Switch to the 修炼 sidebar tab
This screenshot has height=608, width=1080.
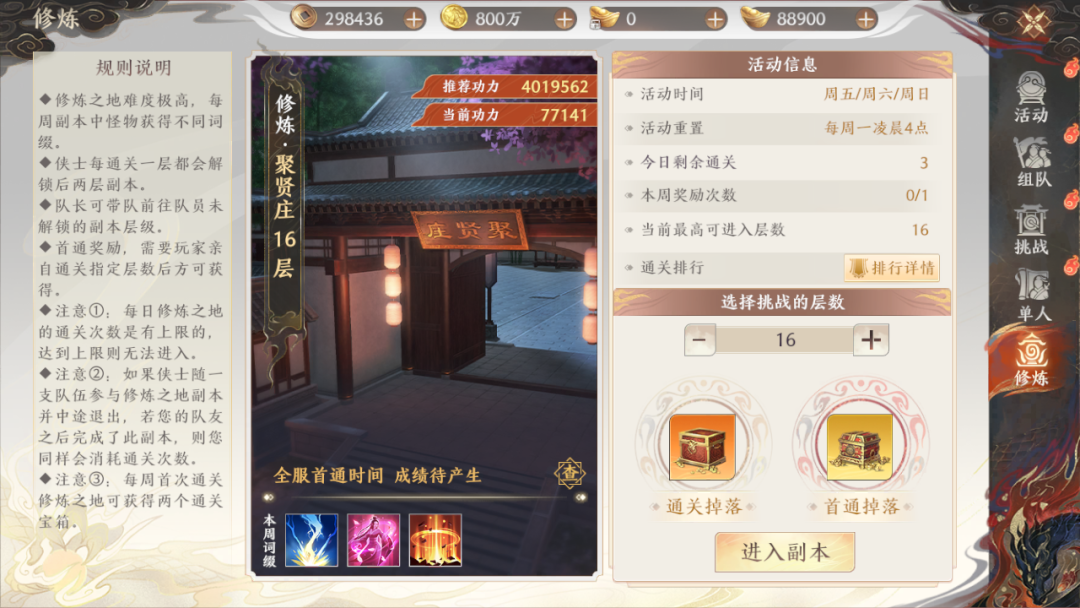tap(1031, 360)
